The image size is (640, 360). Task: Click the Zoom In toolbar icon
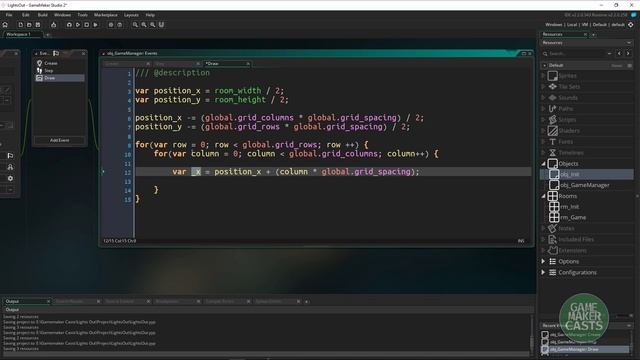click(152, 25)
